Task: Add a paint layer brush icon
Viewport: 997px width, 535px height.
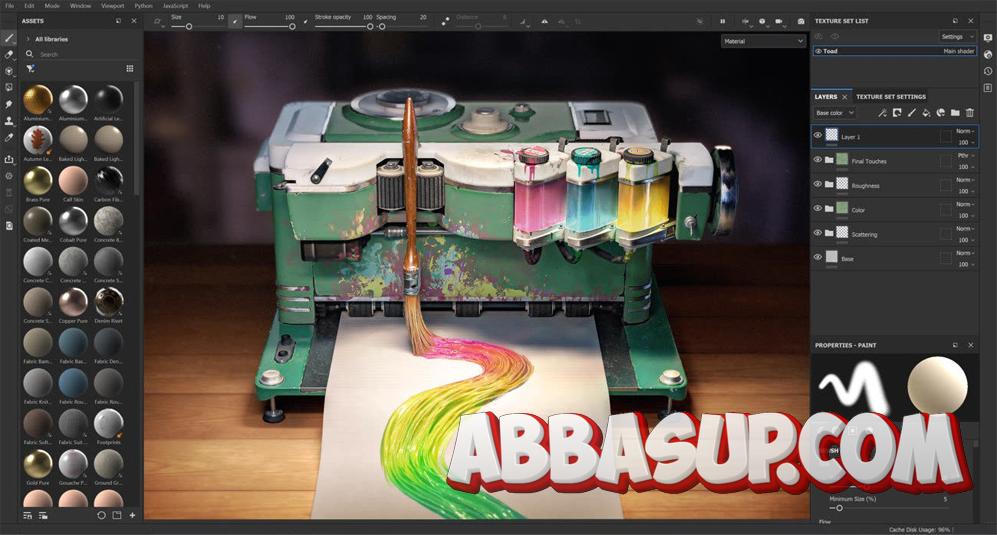Action: point(911,113)
